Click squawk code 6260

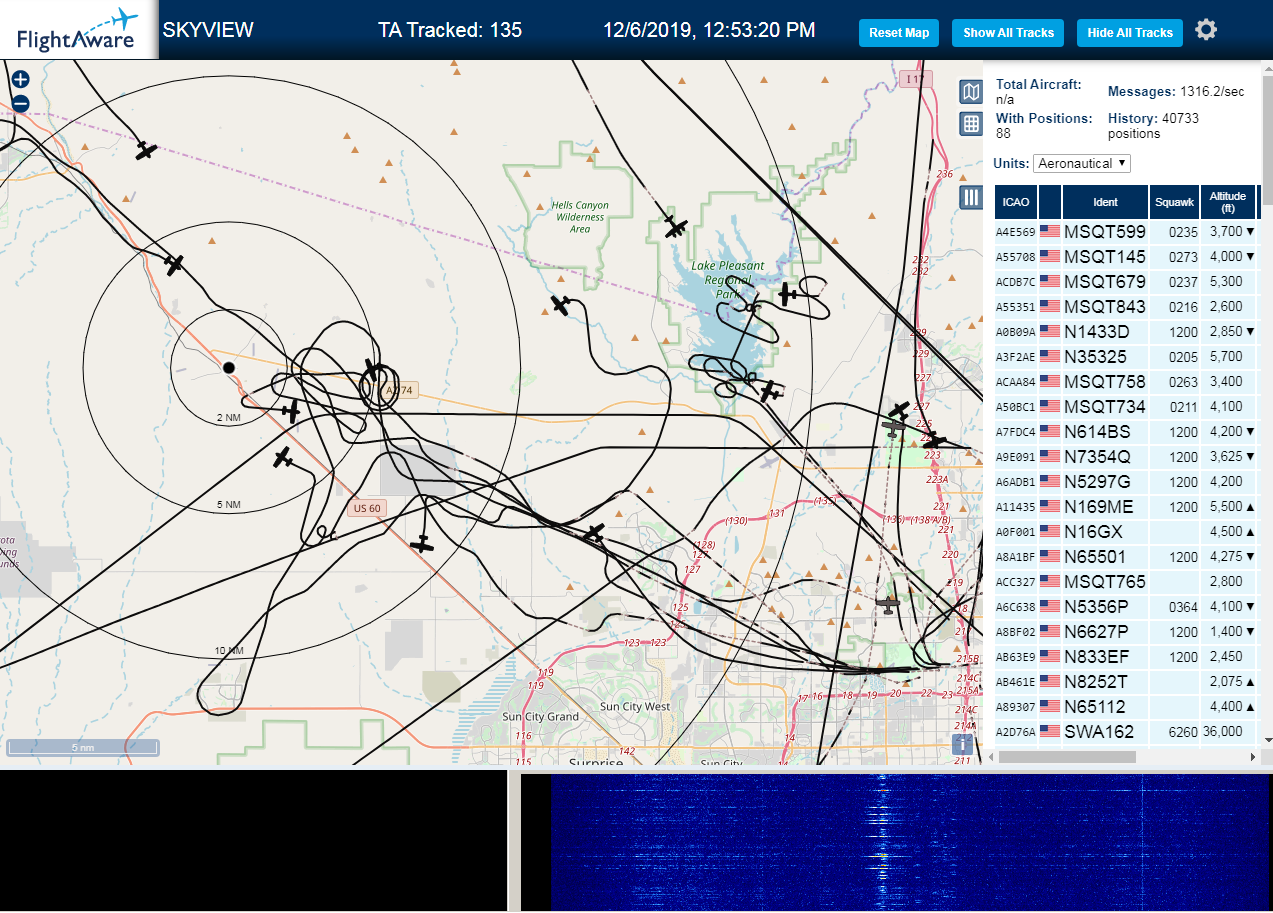[x=1183, y=732]
